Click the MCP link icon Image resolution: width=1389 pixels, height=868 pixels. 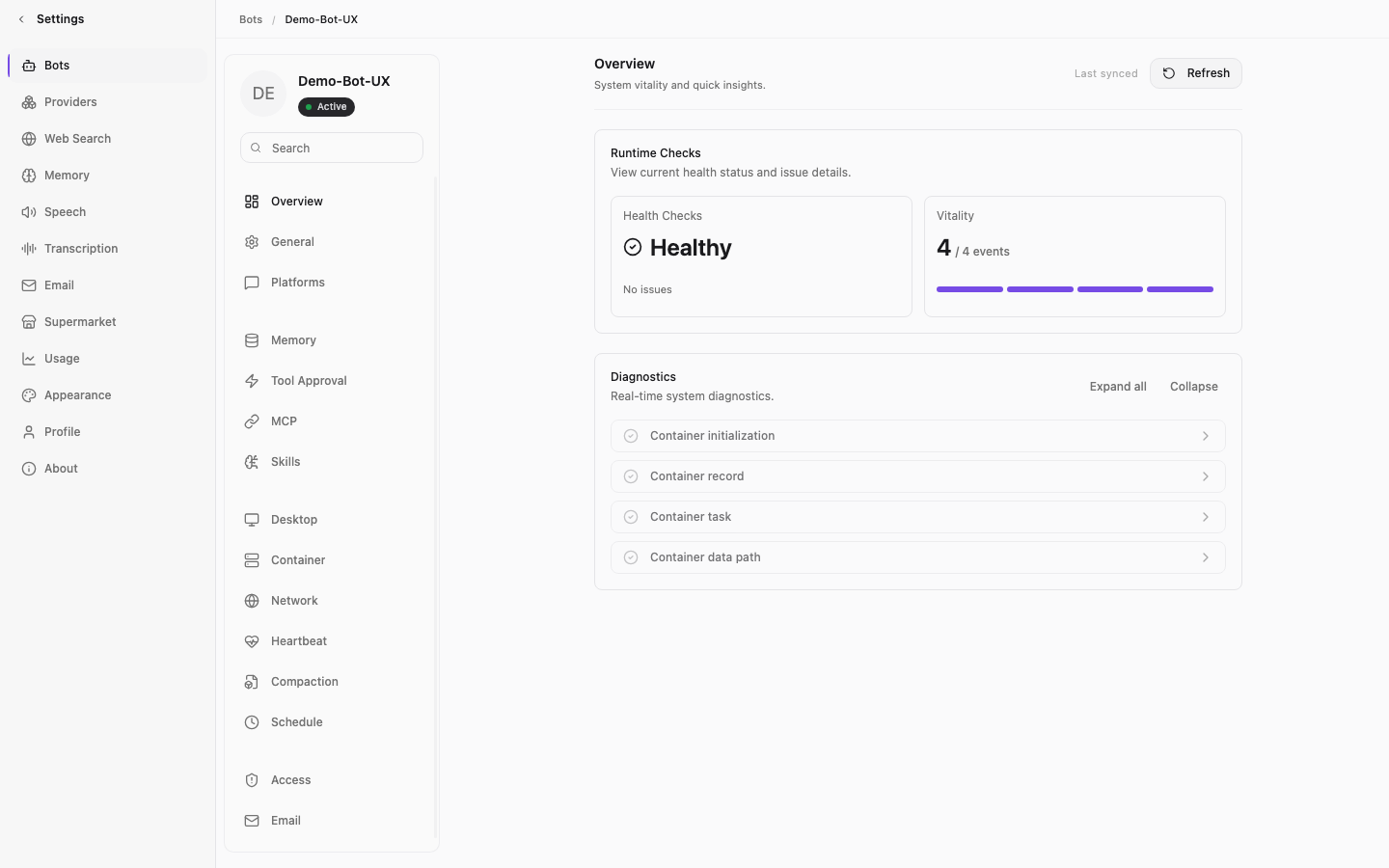(252, 421)
